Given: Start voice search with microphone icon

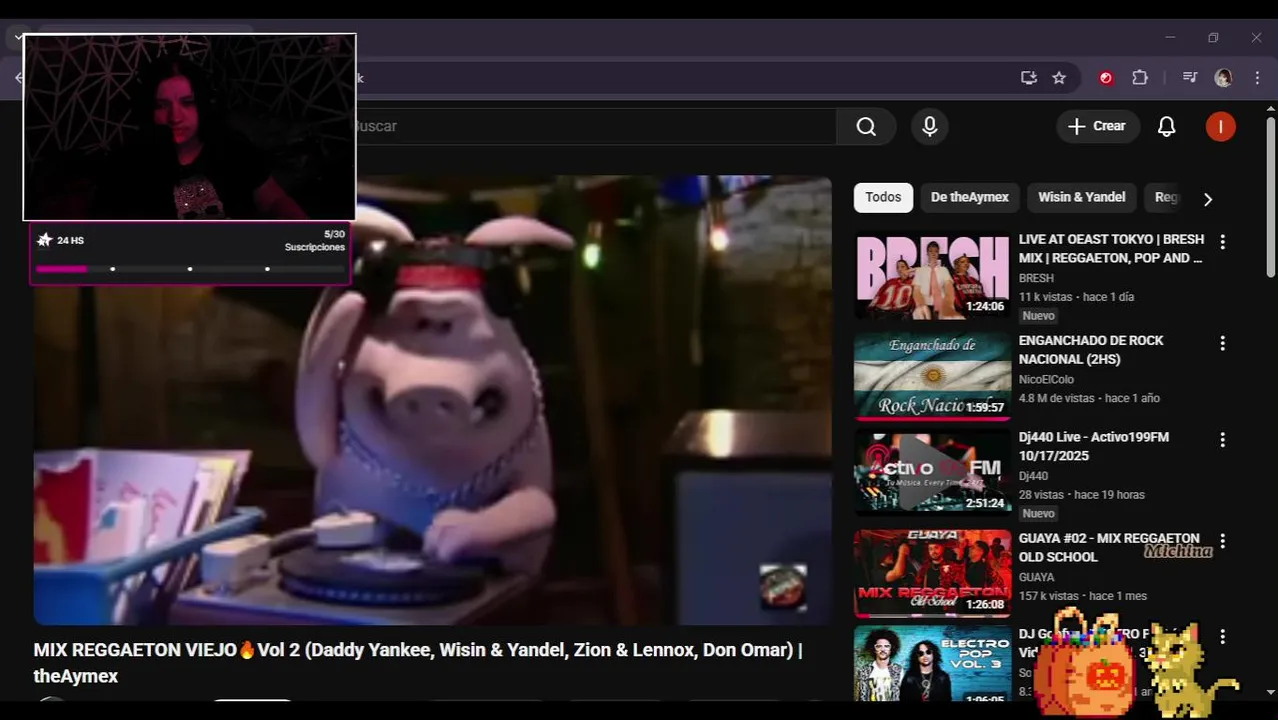Looking at the screenshot, I should [930, 126].
